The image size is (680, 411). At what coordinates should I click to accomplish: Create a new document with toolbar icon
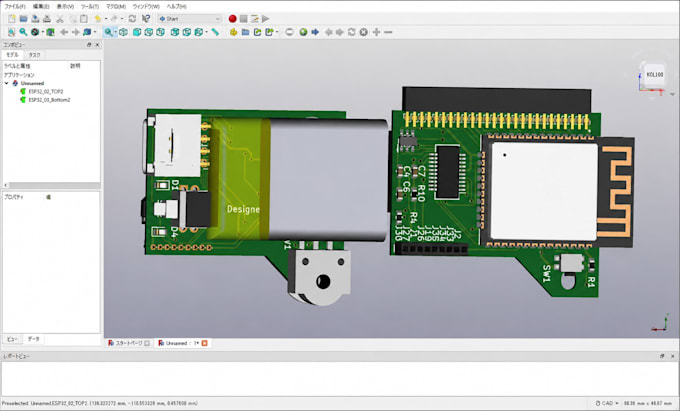click(x=12, y=19)
